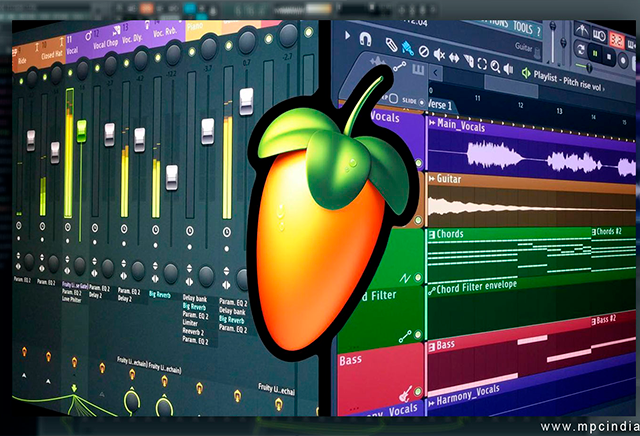Open Love Philter effect on Vocal track

[71, 299]
